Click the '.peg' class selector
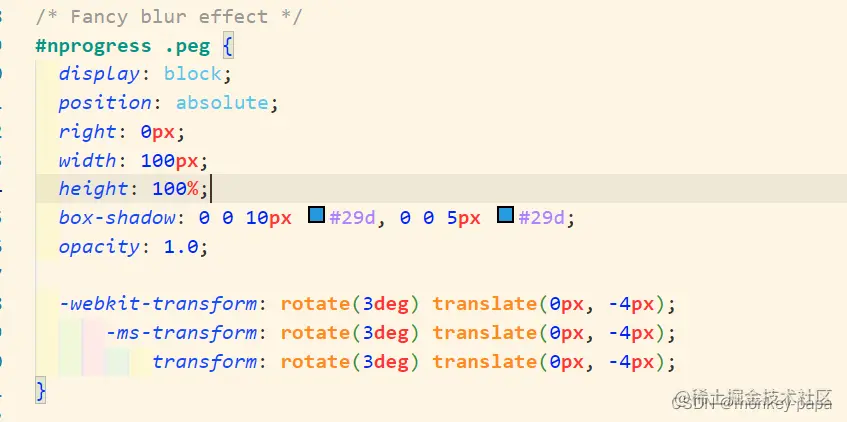This screenshot has width=847, height=422. pyautogui.click(x=187, y=47)
